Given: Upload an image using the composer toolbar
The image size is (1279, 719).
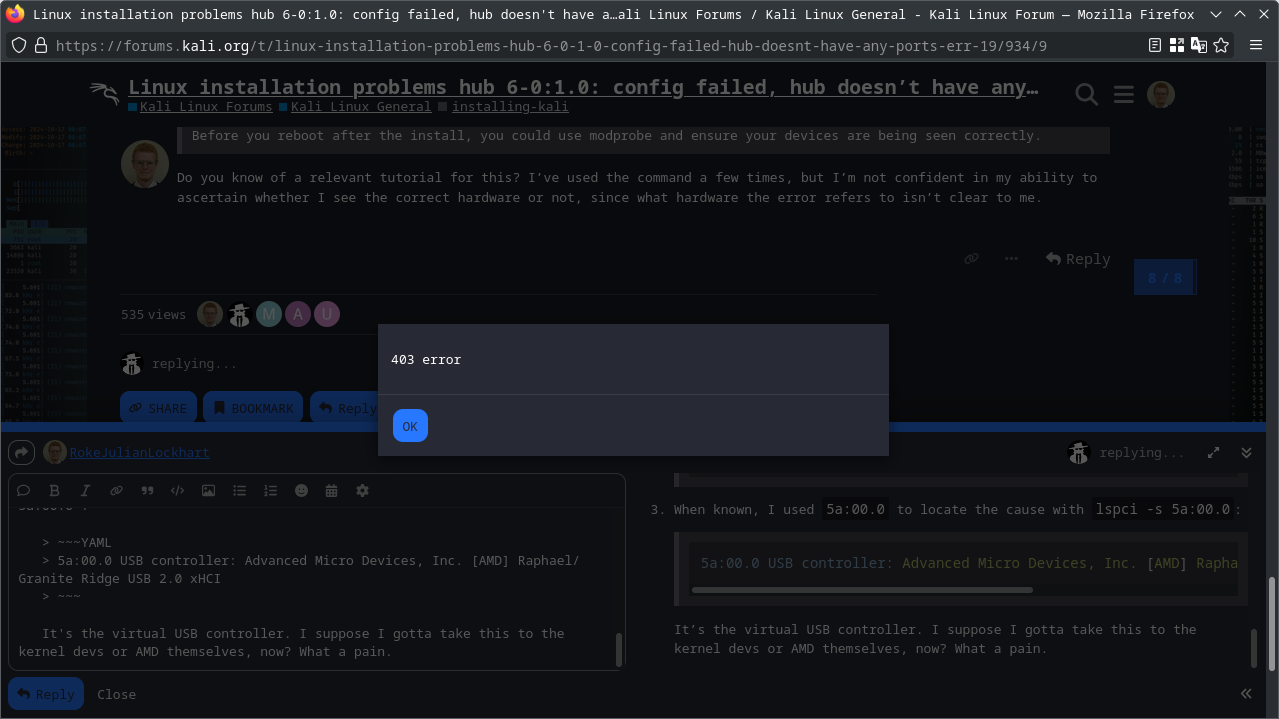Looking at the screenshot, I should (x=208, y=491).
